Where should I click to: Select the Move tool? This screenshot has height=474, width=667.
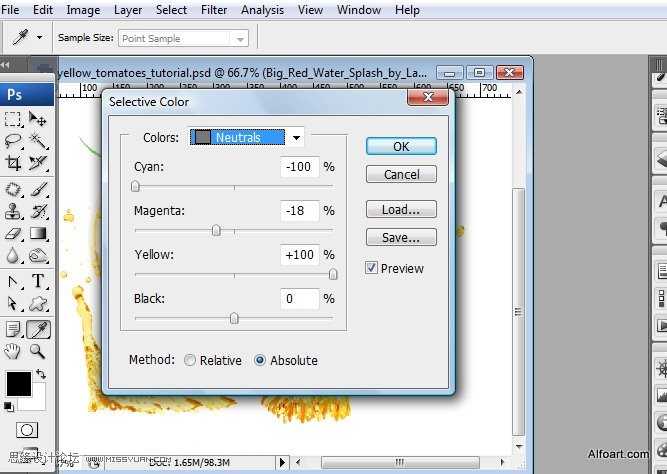[37, 119]
